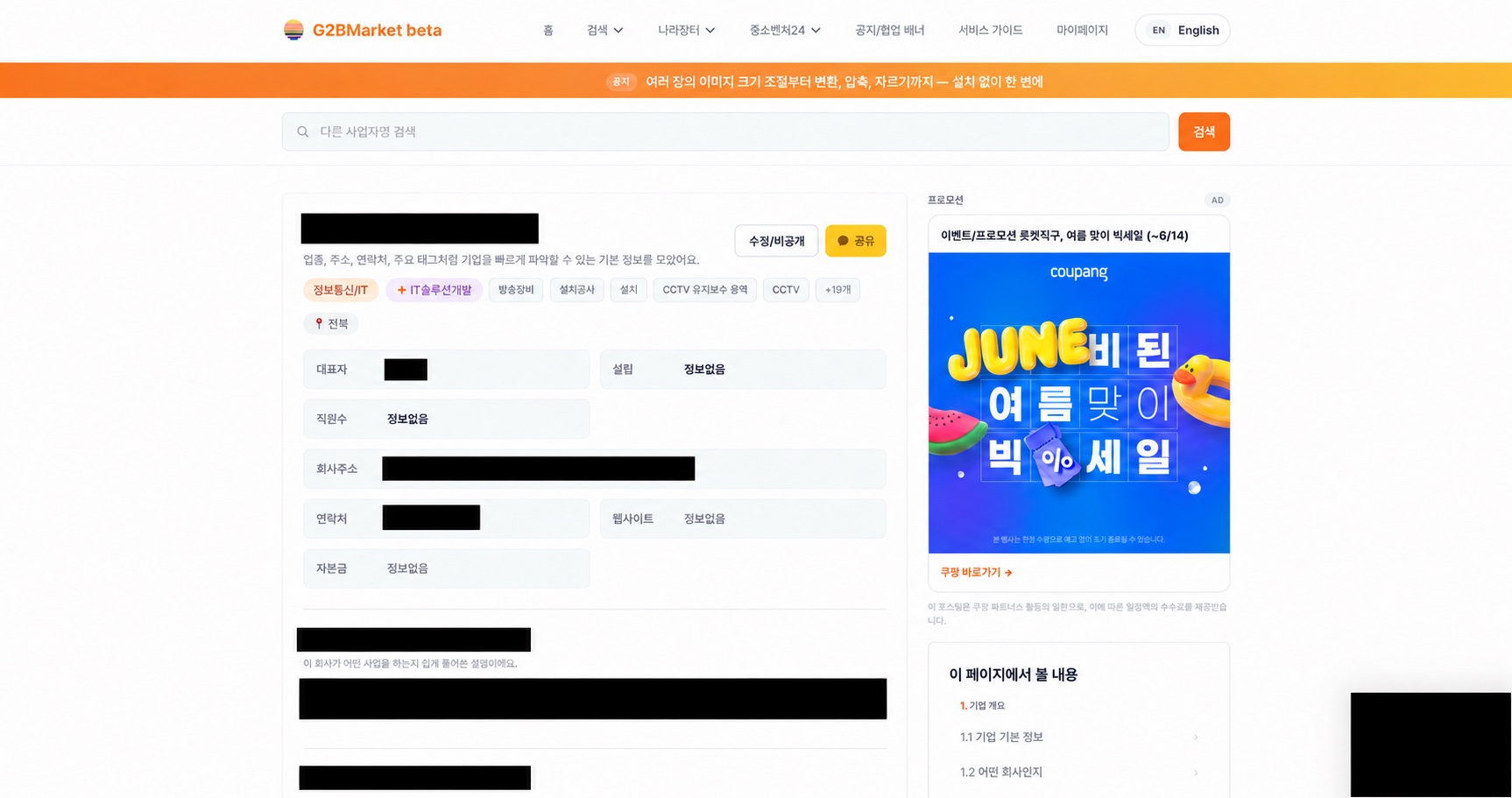
Task: Click the promotion title 이벤트/프로모션 로켓직구
Action: (x=1064, y=236)
